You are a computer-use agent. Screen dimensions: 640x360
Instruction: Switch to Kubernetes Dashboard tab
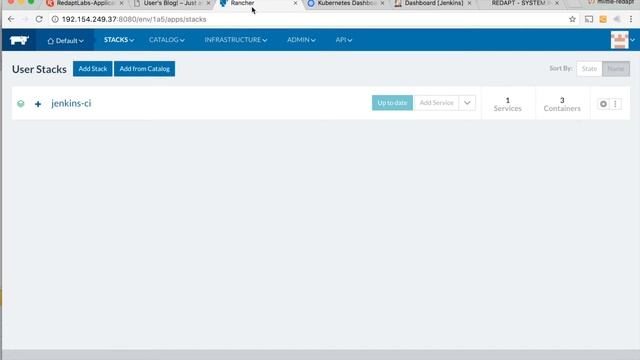(x=346, y=3)
